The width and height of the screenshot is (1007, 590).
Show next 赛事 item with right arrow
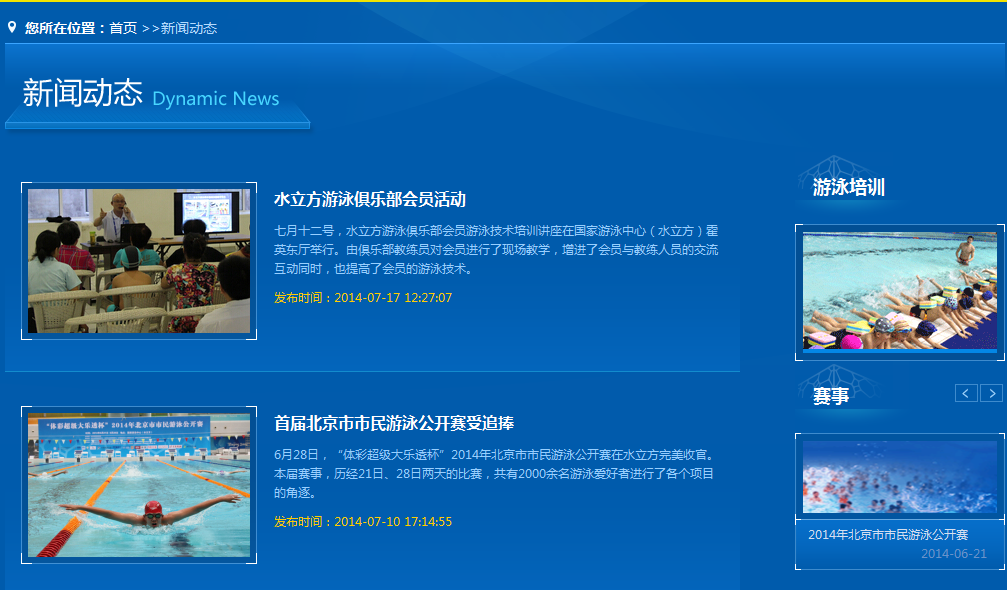click(x=991, y=393)
